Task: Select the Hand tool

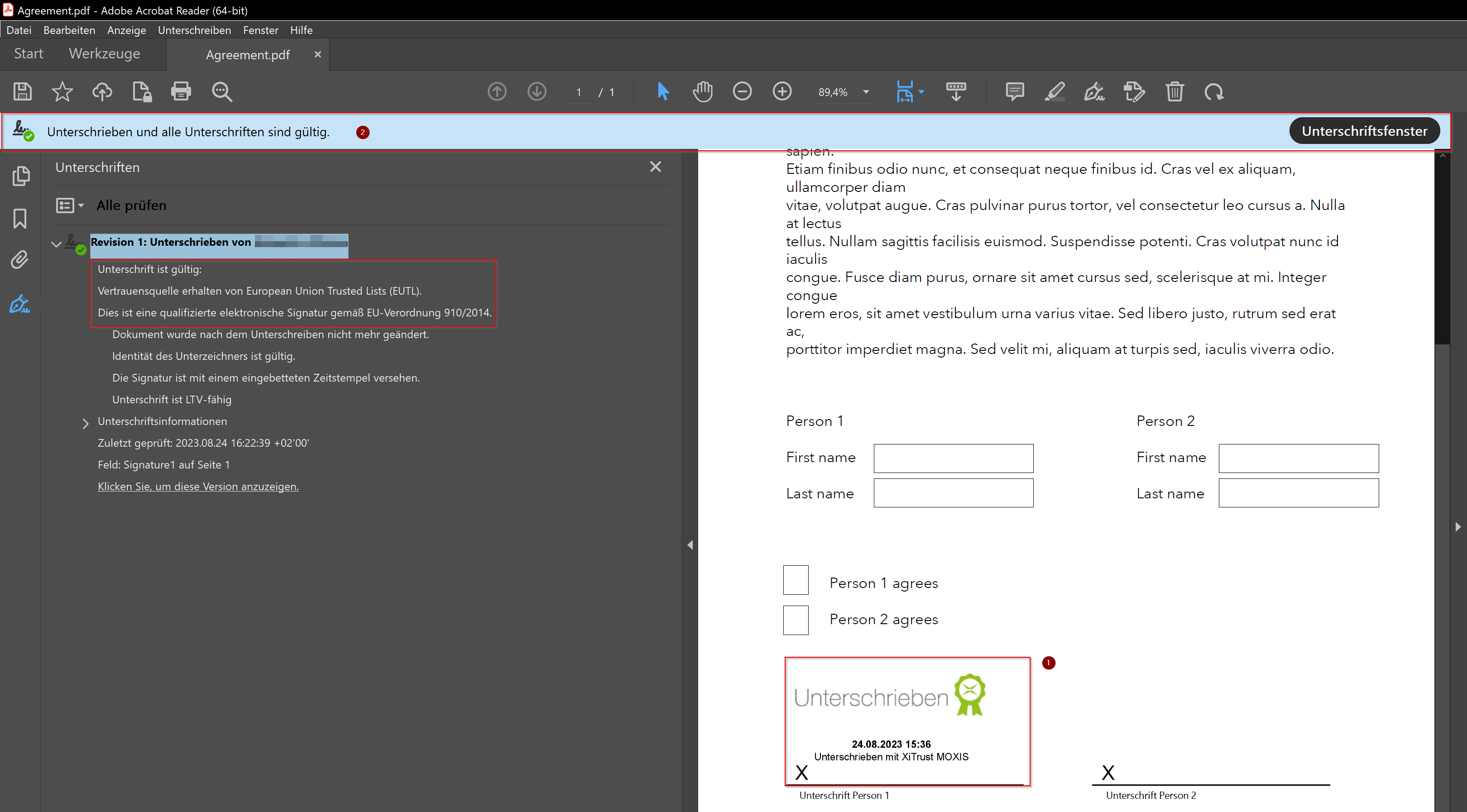Action: [x=702, y=92]
